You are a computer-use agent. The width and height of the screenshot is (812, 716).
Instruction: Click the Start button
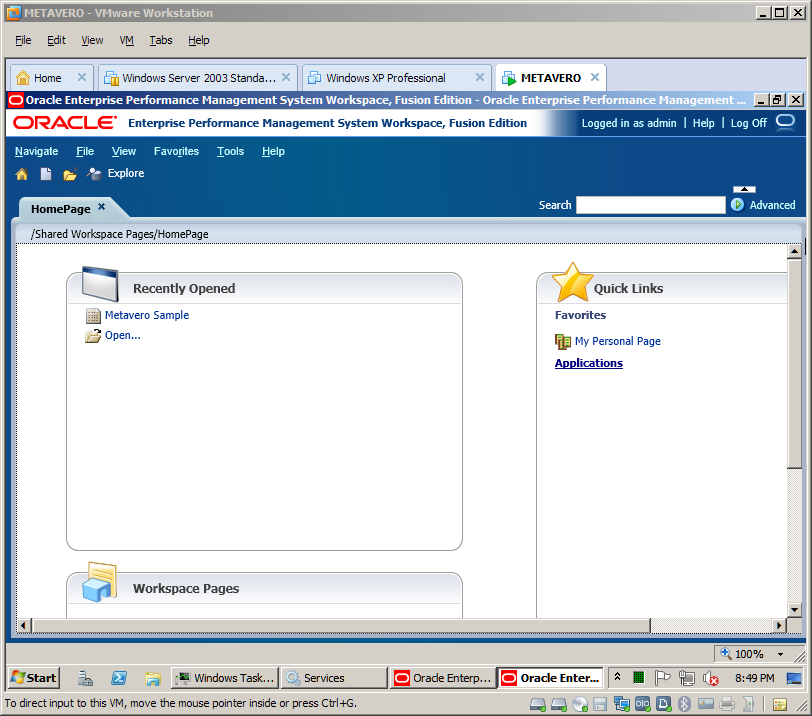(34, 678)
